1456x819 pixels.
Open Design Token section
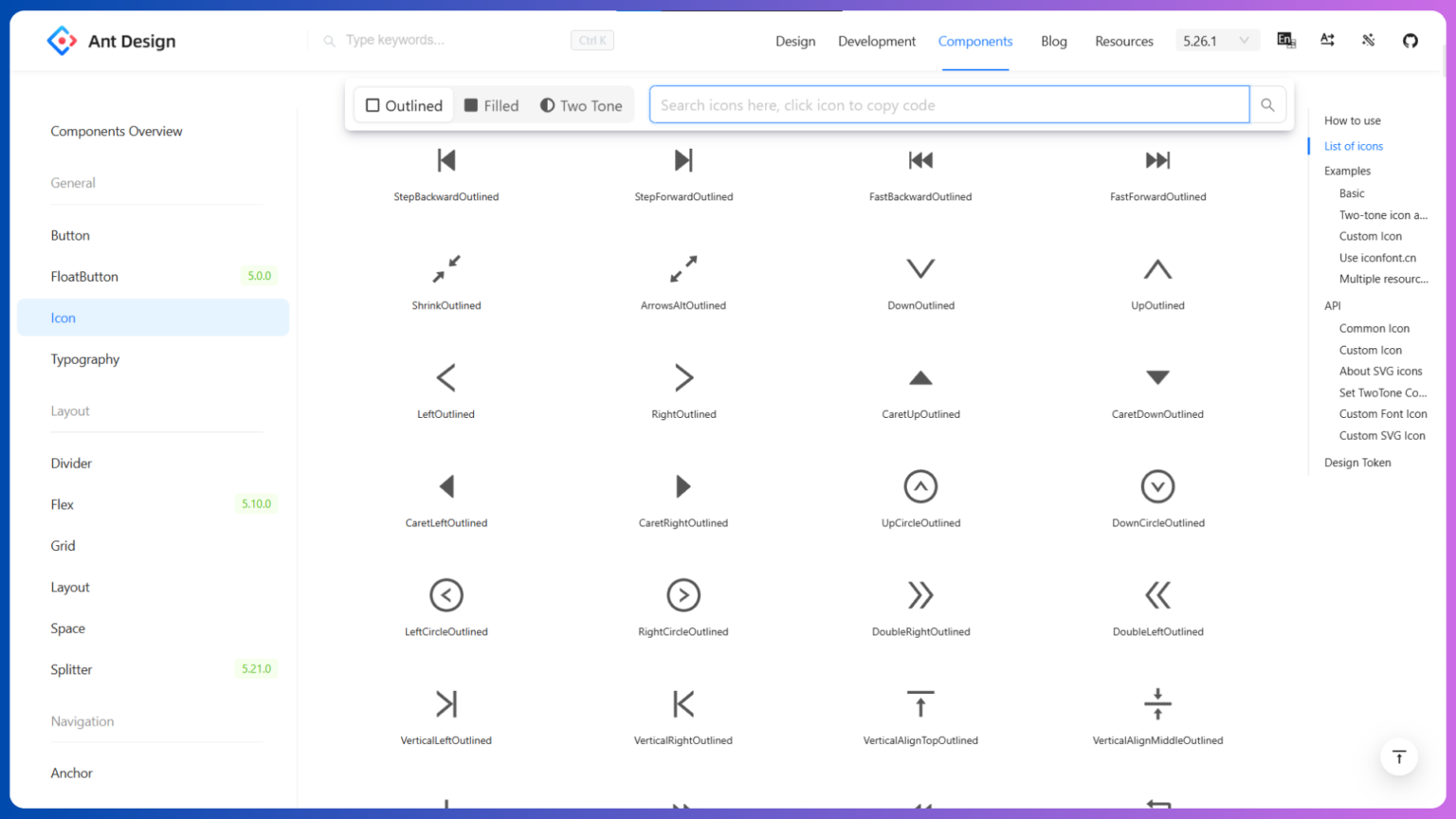1357,462
